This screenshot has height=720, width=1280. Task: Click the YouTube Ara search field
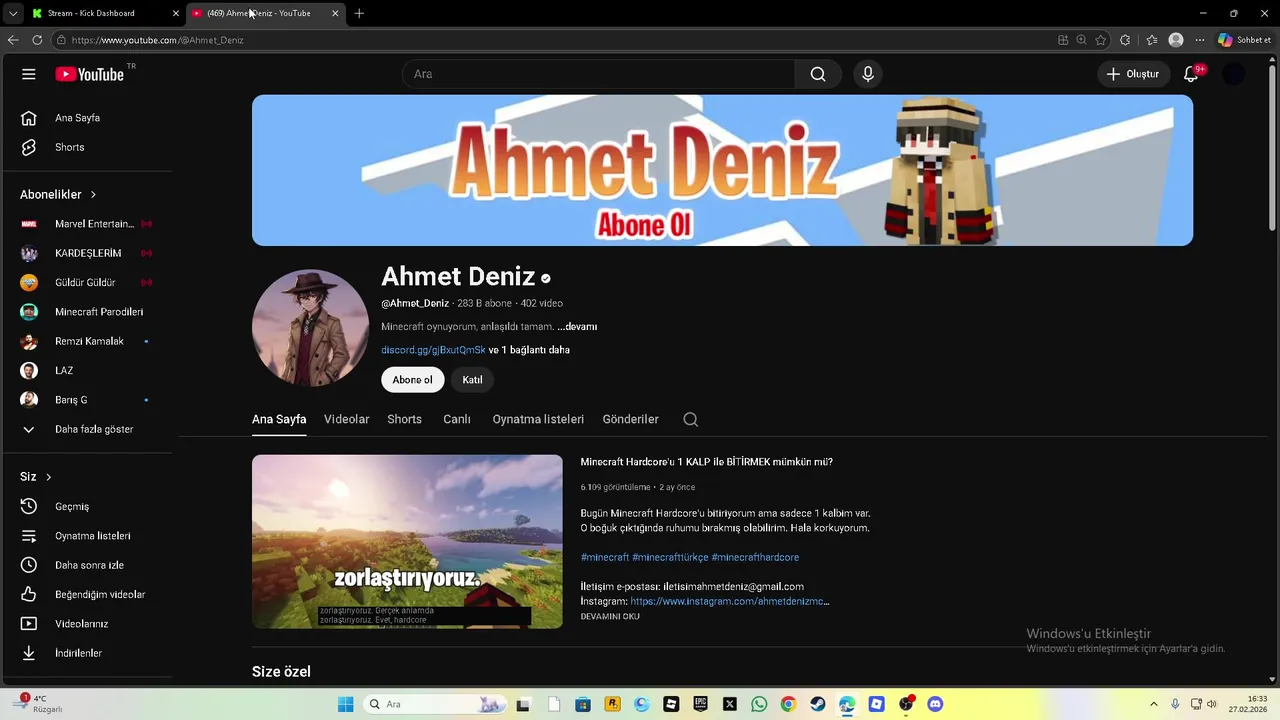click(599, 74)
